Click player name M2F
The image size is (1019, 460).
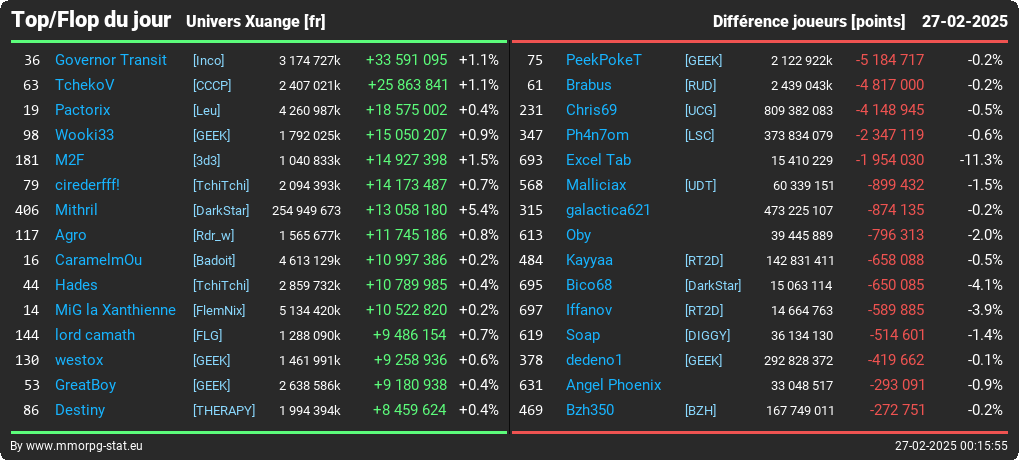coord(68,160)
